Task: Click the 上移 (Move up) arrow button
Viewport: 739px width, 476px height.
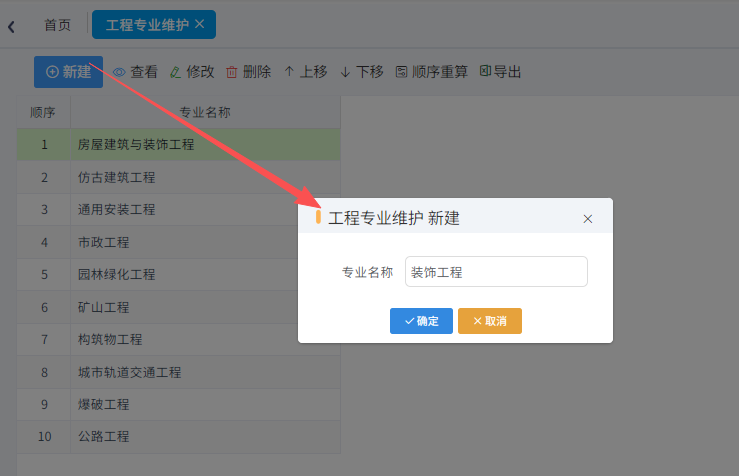Action: (306, 72)
